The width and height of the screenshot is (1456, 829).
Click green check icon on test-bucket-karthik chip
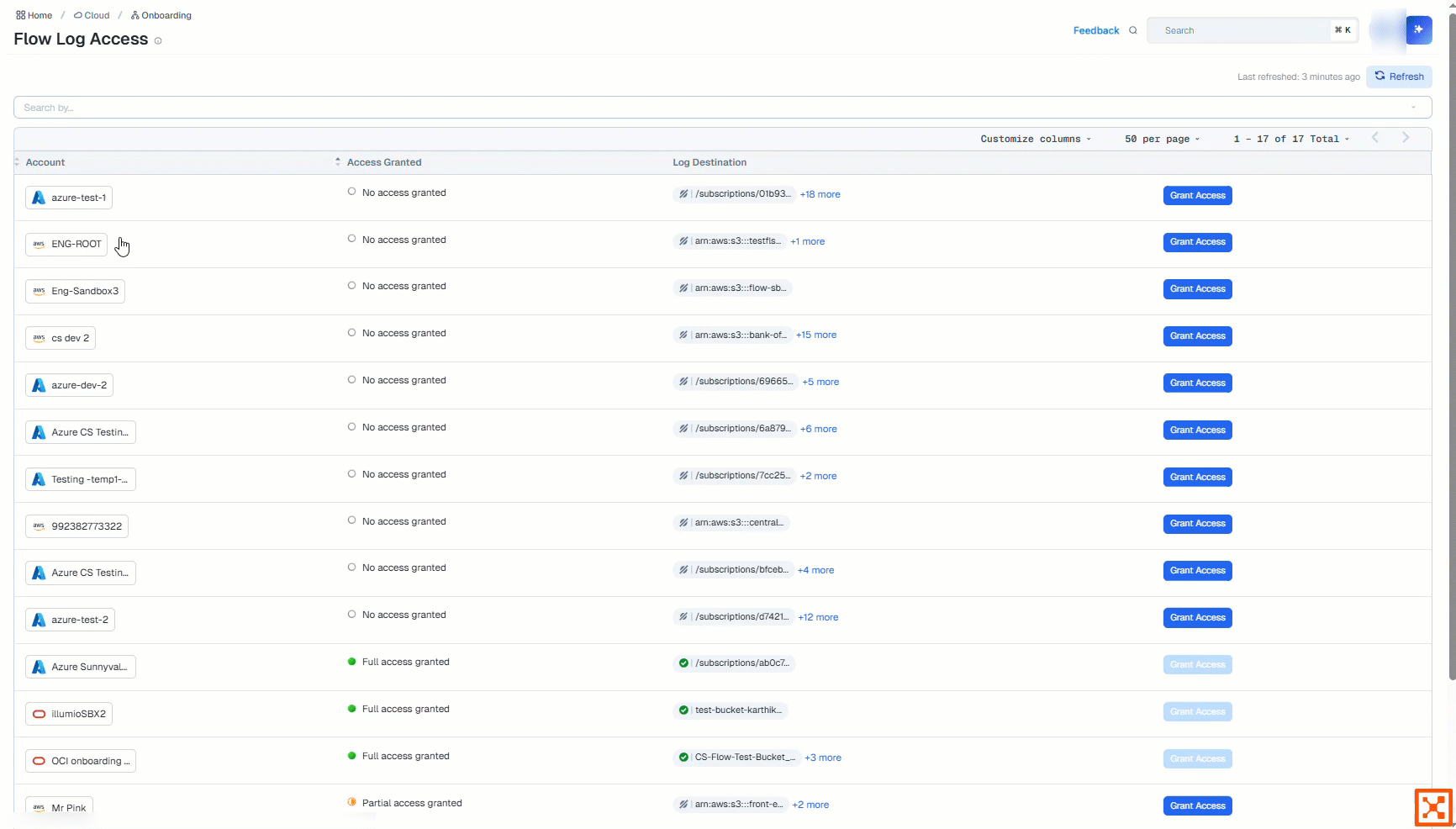tap(683, 710)
